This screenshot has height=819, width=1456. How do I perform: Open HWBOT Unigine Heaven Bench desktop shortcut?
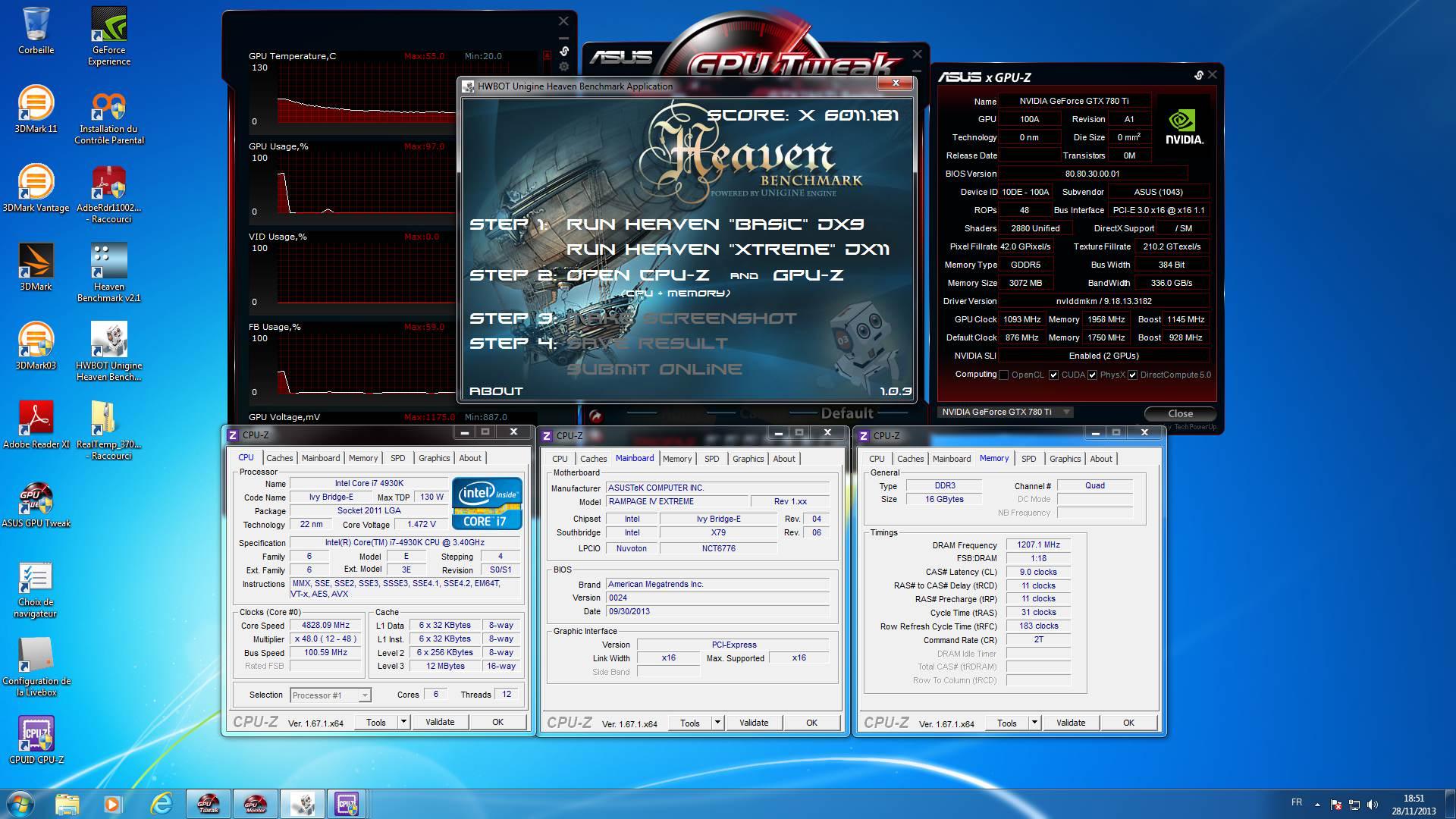coord(109,352)
